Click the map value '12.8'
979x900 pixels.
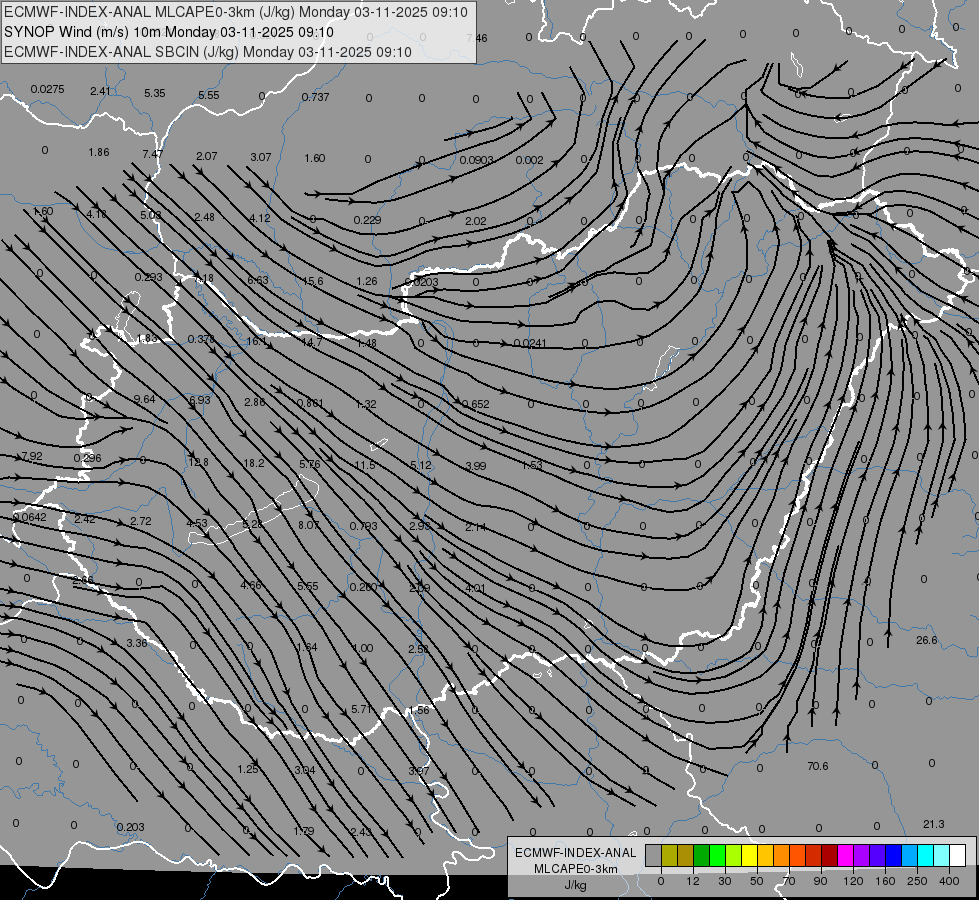[199, 462]
